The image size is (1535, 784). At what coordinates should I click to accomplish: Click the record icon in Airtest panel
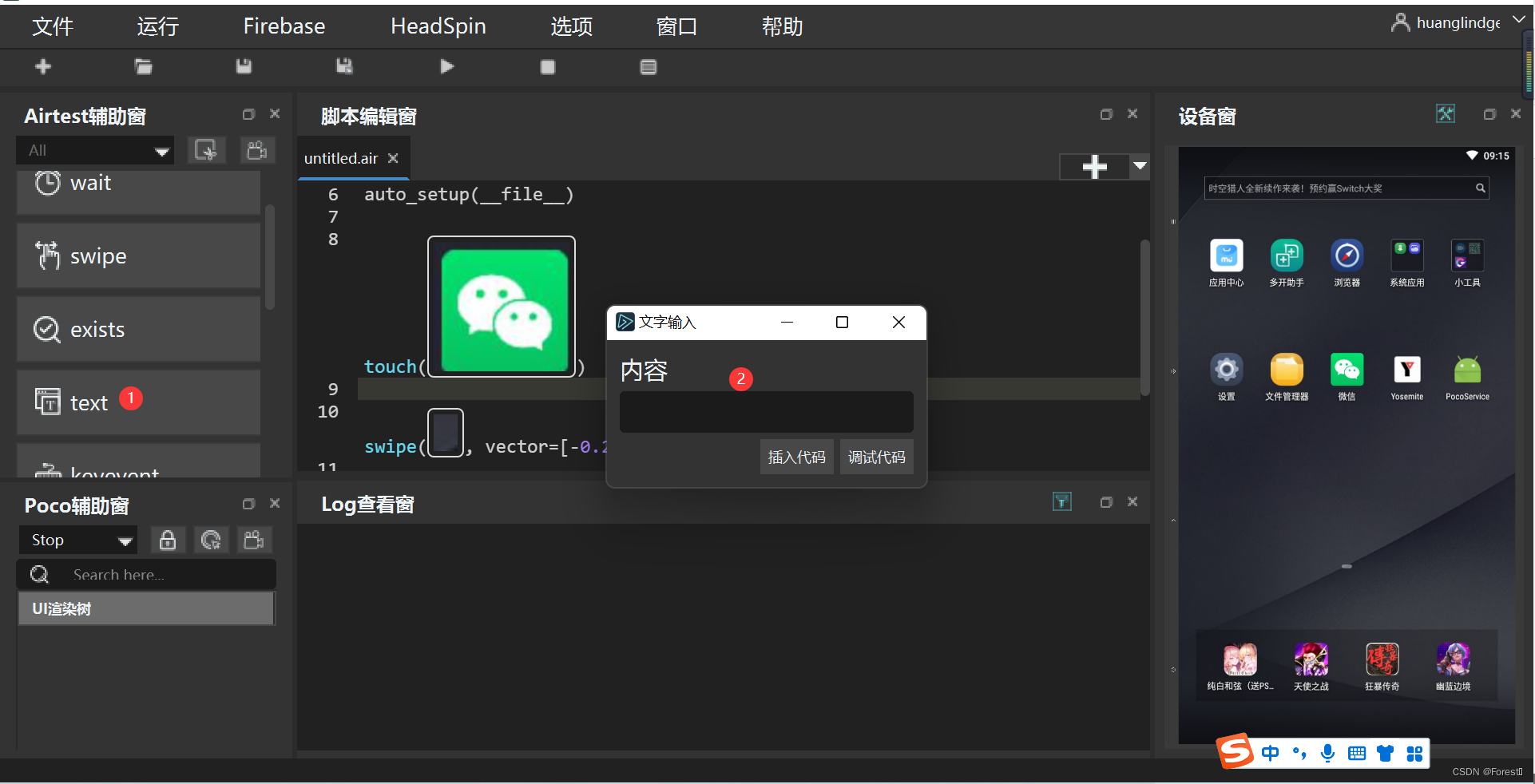coord(257,150)
